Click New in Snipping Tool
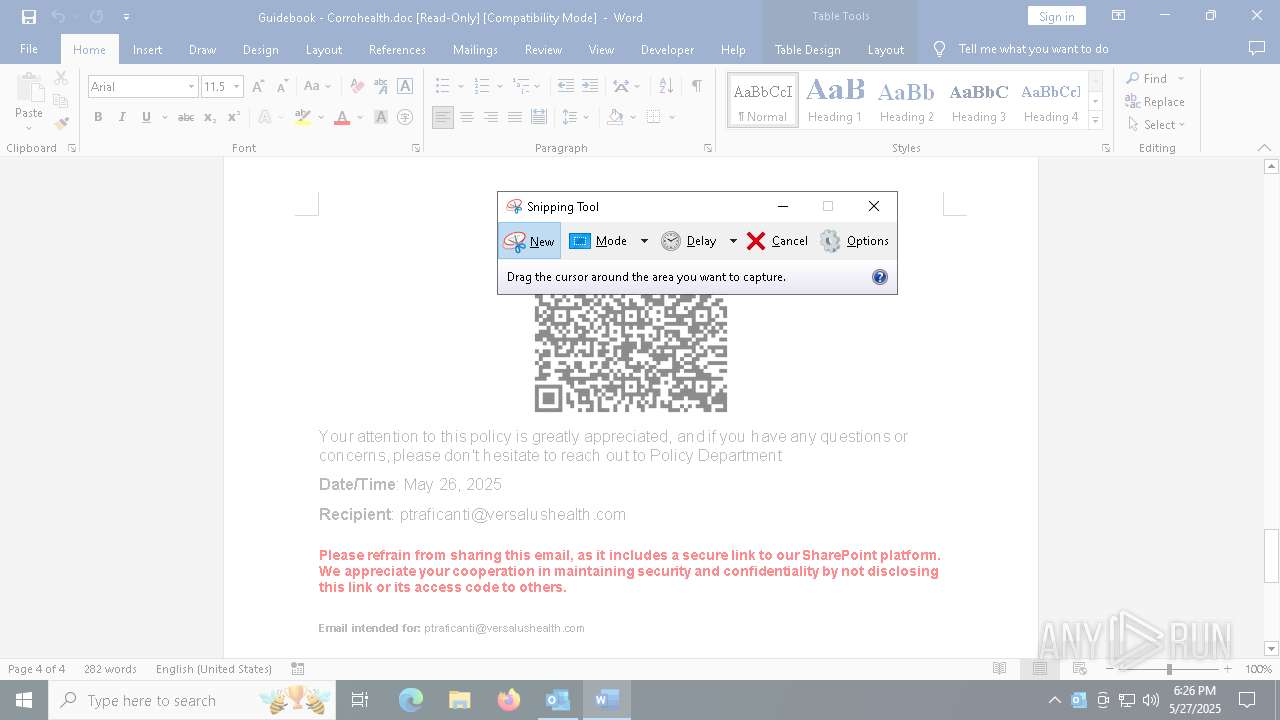This screenshot has height=720, width=1280. click(x=529, y=241)
